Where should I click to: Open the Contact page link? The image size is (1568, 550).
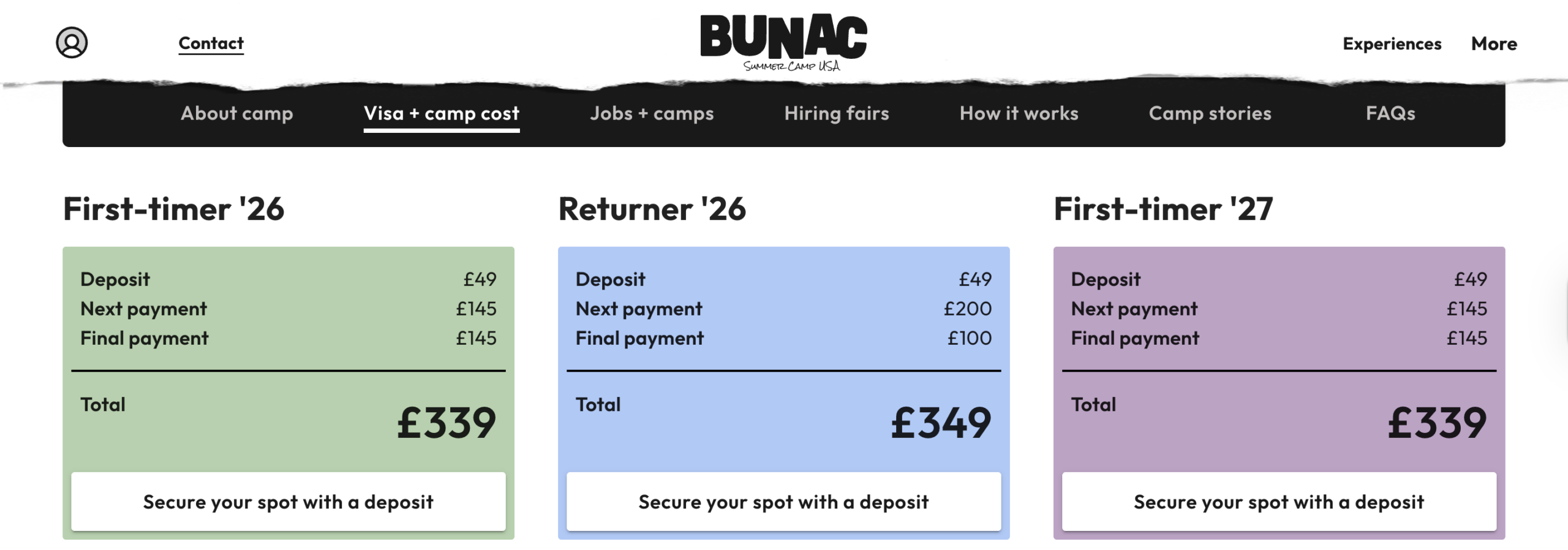pyautogui.click(x=210, y=43)
